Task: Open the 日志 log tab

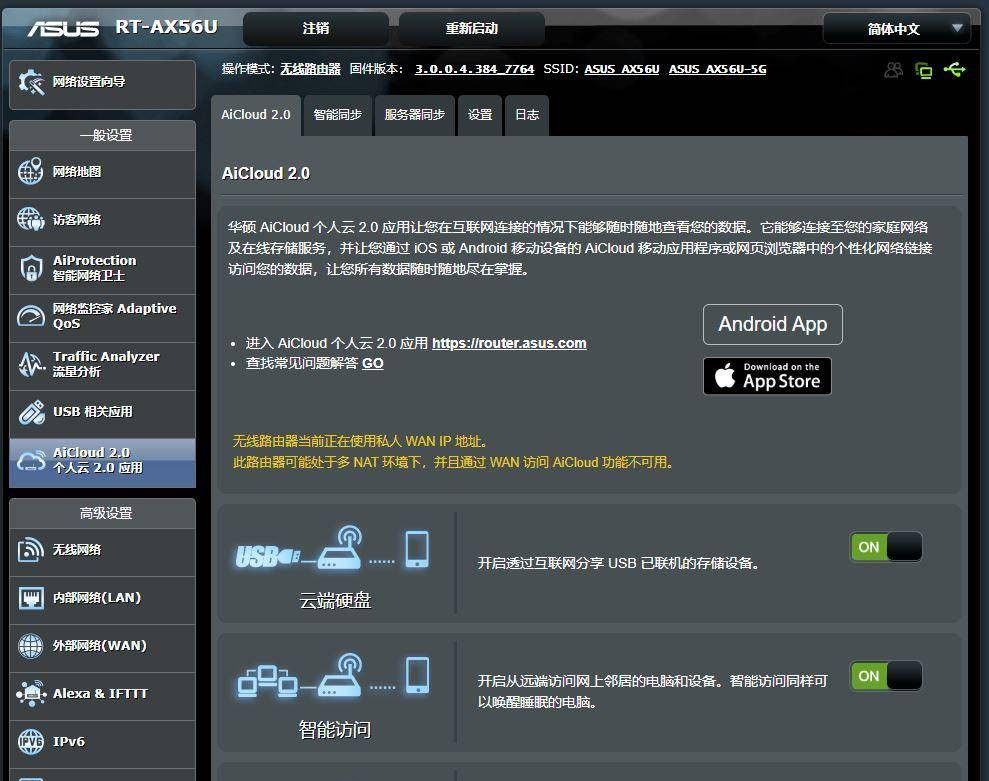Action: (527, 115)
